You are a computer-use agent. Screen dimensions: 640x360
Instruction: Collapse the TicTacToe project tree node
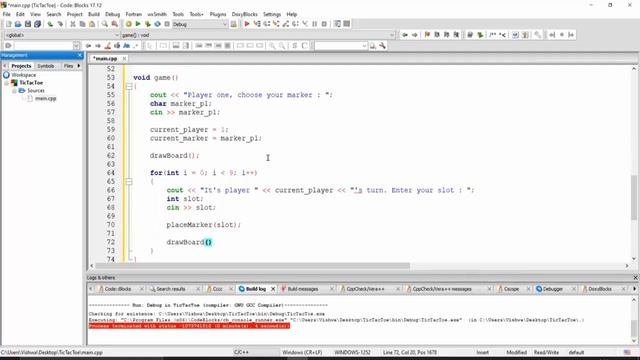coord(7,83)
